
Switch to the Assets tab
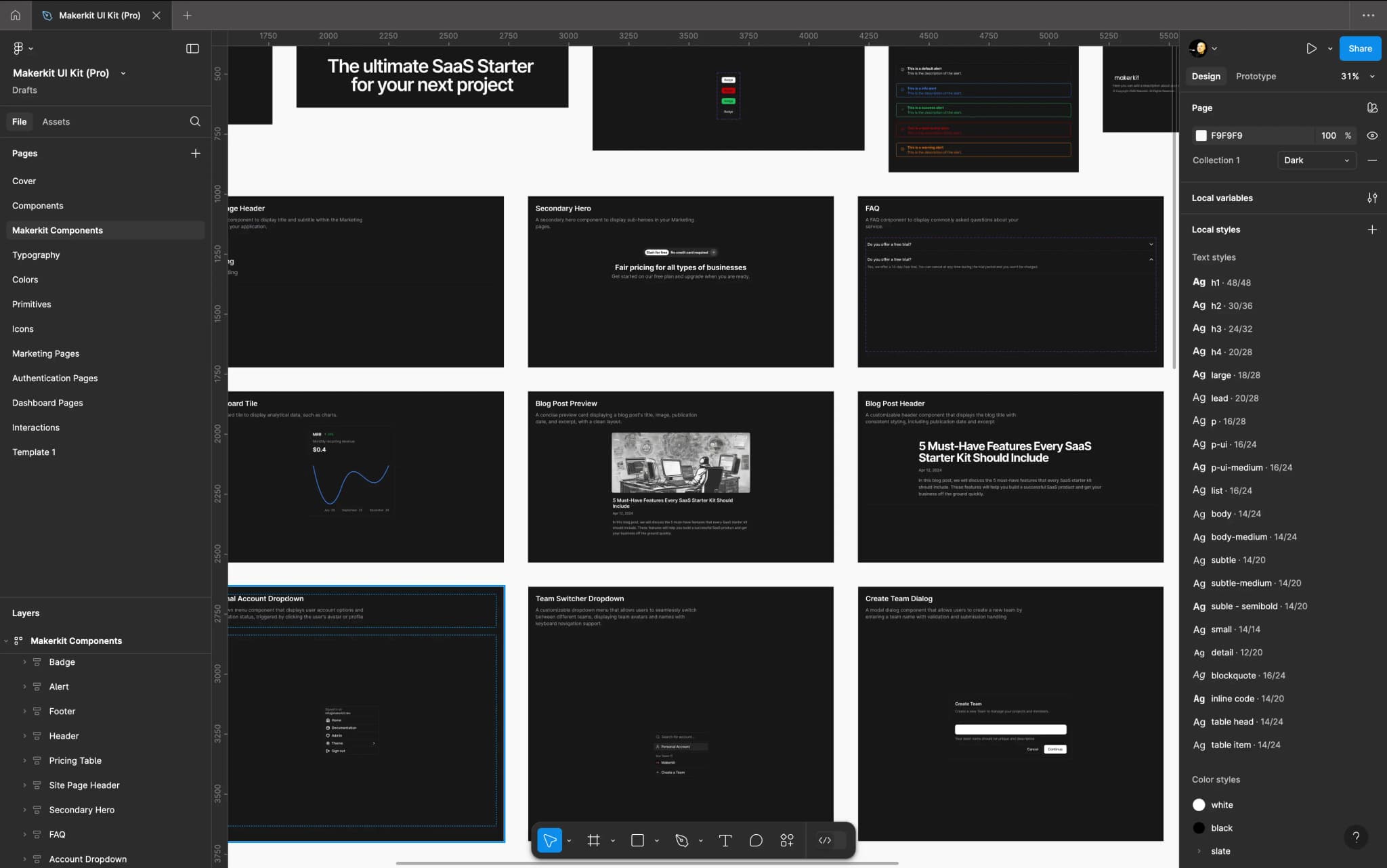(56, 122)
